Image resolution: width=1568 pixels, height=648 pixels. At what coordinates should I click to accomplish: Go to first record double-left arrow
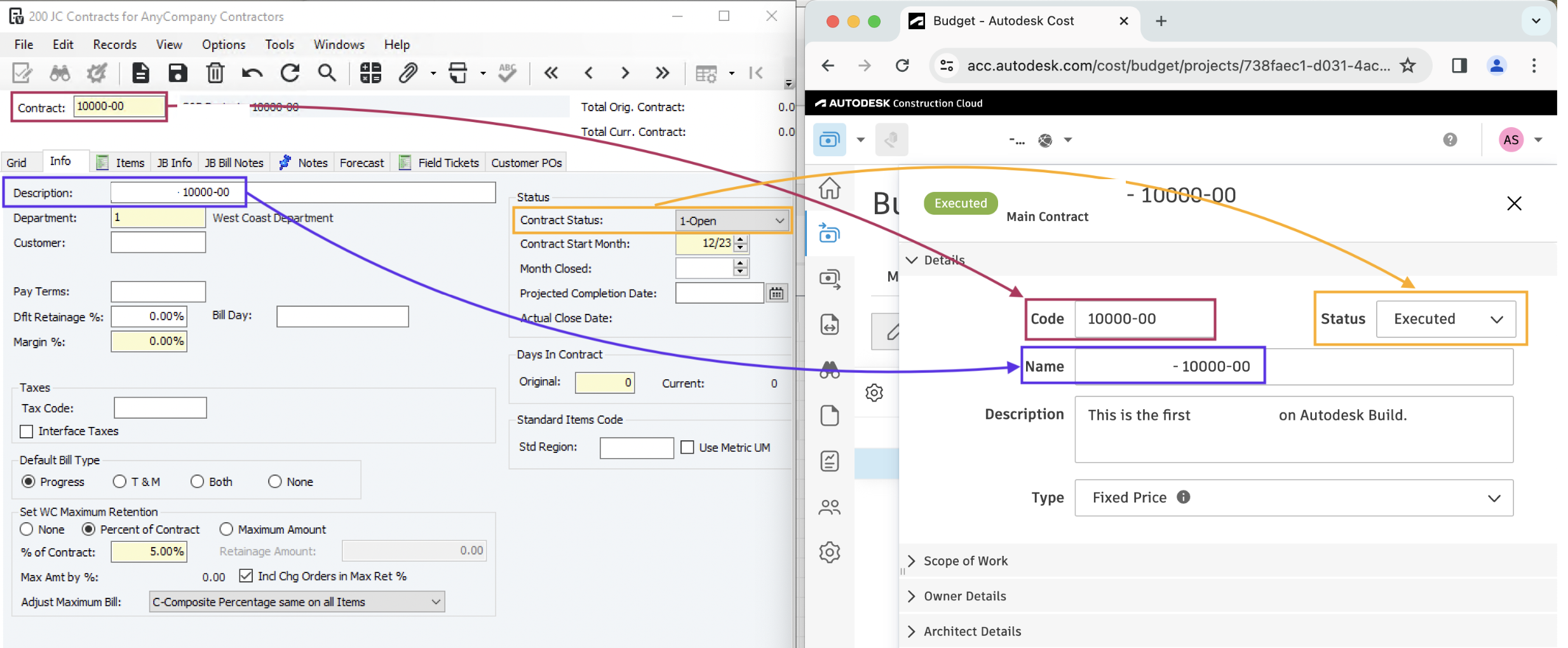(x=551, y=73)
